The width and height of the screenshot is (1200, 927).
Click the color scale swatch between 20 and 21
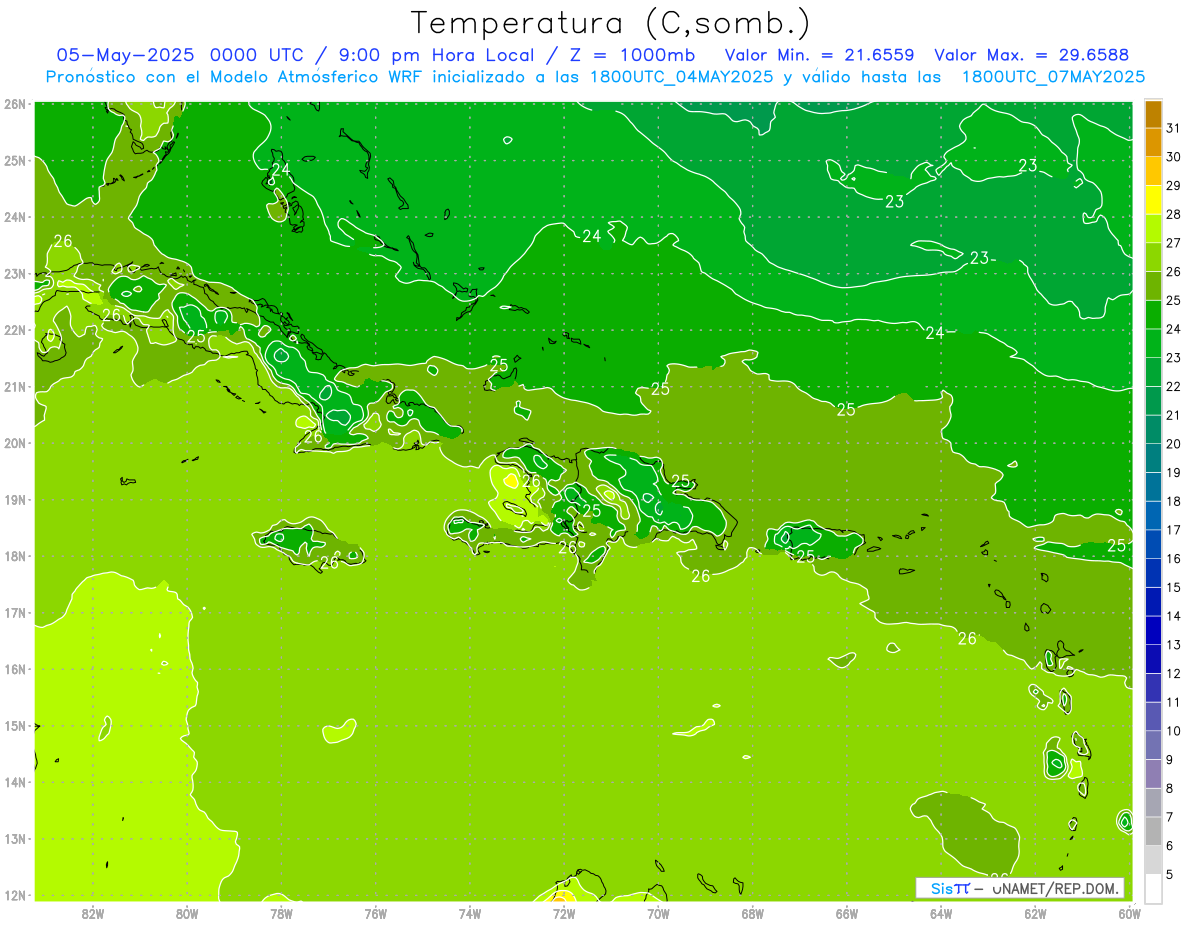tap(1153, 430)
